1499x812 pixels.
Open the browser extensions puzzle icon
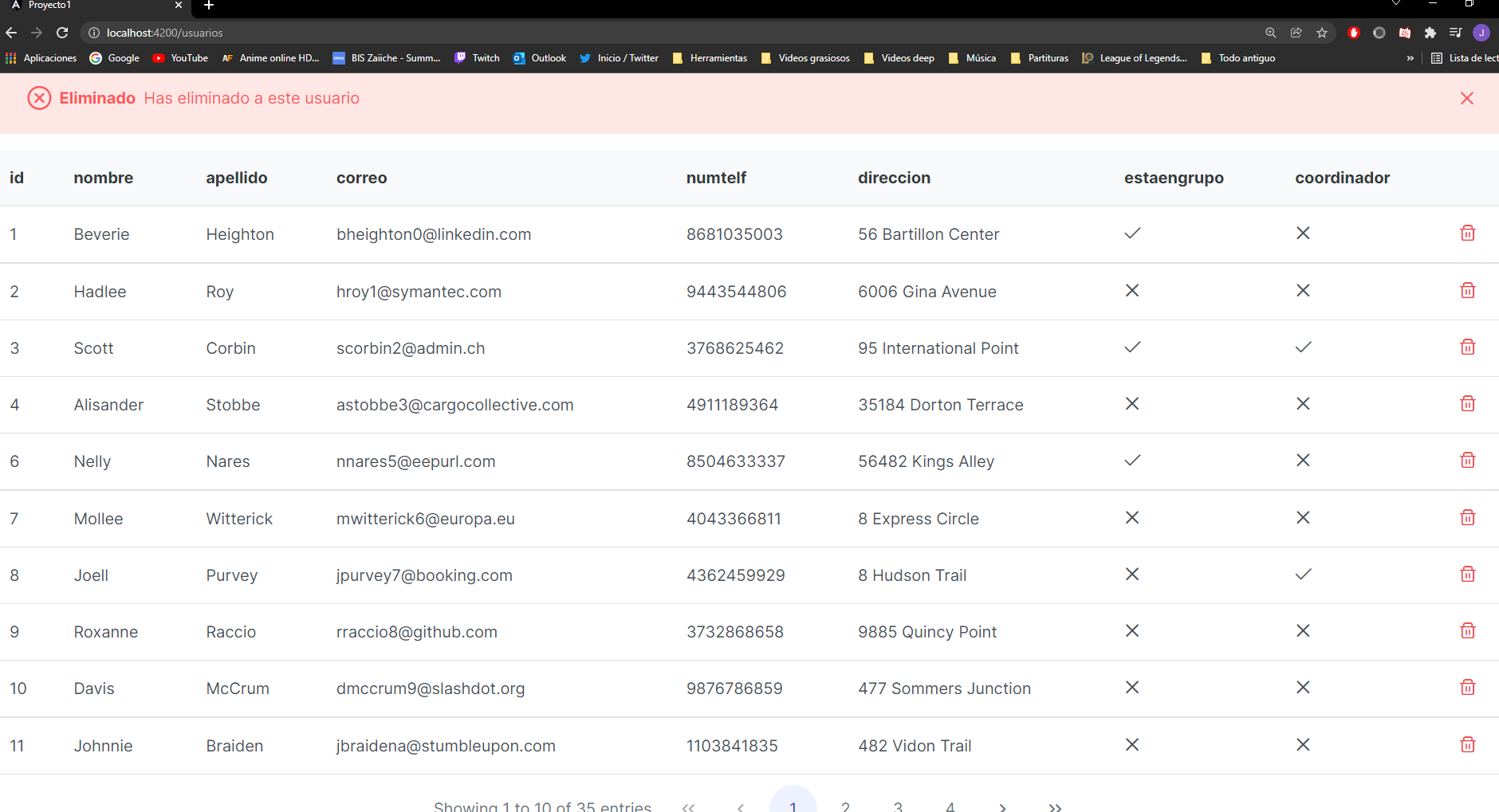1430,33
